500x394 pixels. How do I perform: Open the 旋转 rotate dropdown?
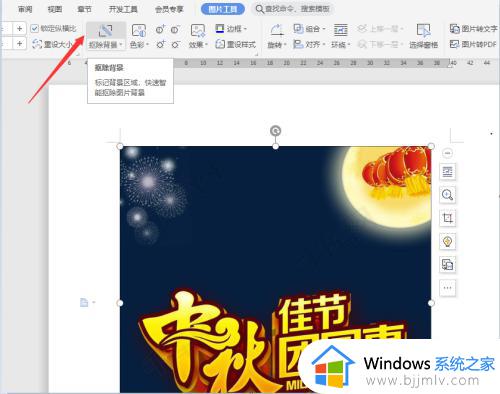(277, 44)
